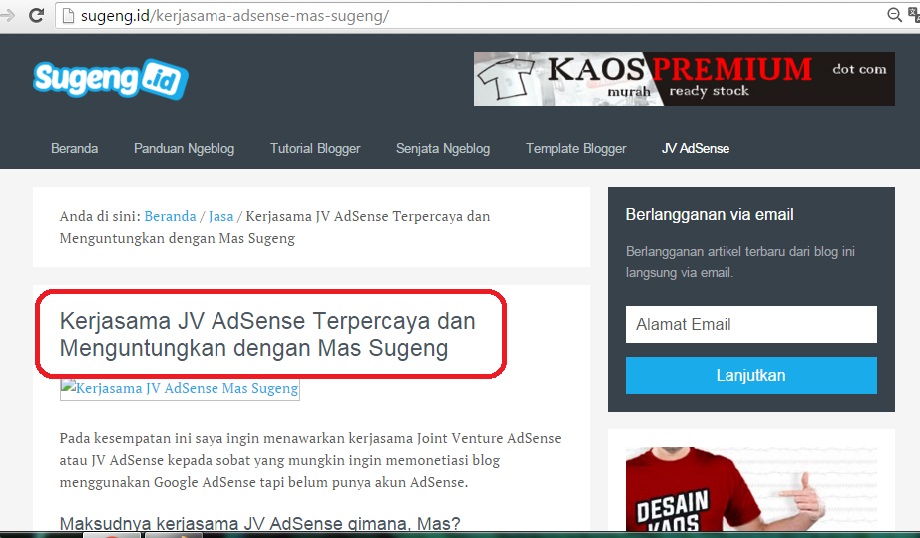Focus the Alamat Email input field
This screenshot has height=538, width=920.
coord(751,324)
